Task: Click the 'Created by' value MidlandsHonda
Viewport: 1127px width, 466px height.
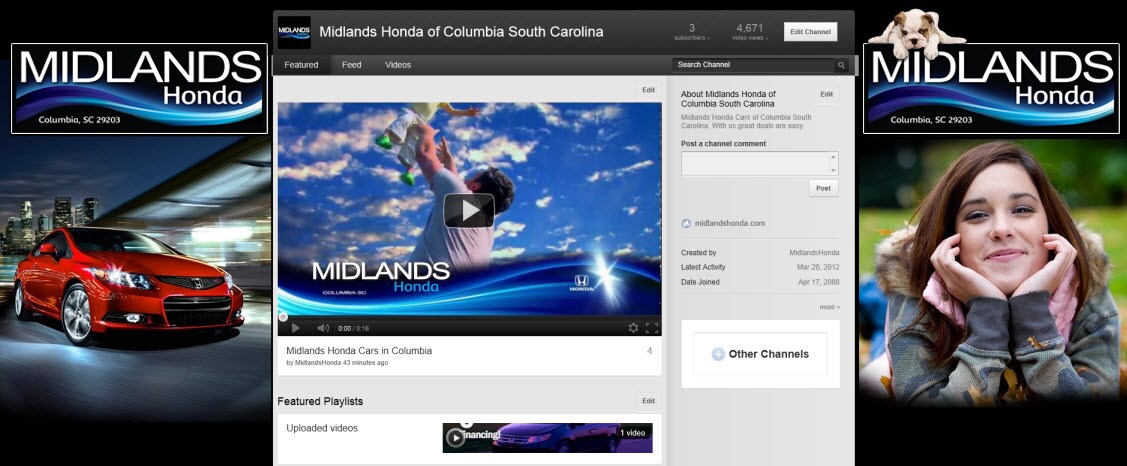Action: tap(814, 253)
